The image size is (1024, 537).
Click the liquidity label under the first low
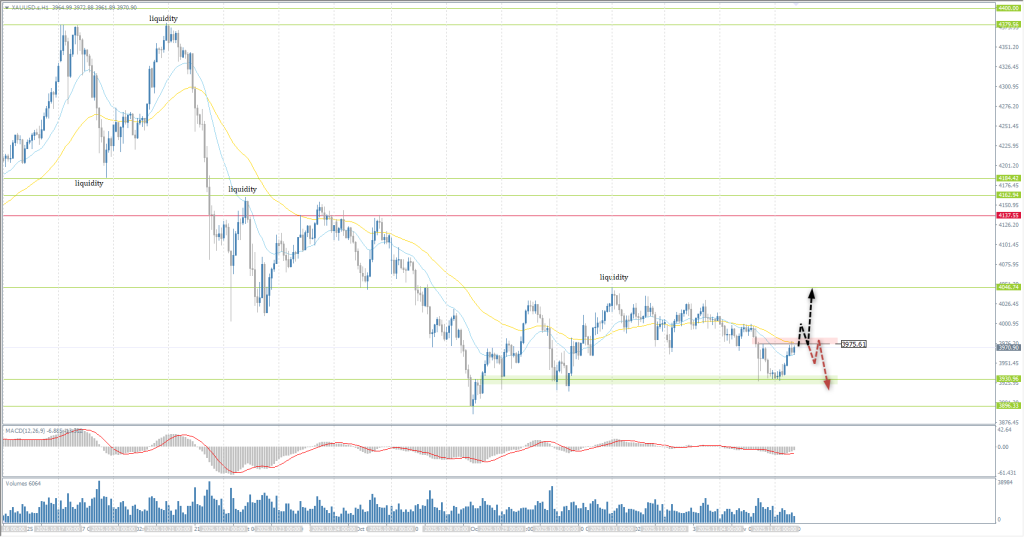tap(90, 183)
